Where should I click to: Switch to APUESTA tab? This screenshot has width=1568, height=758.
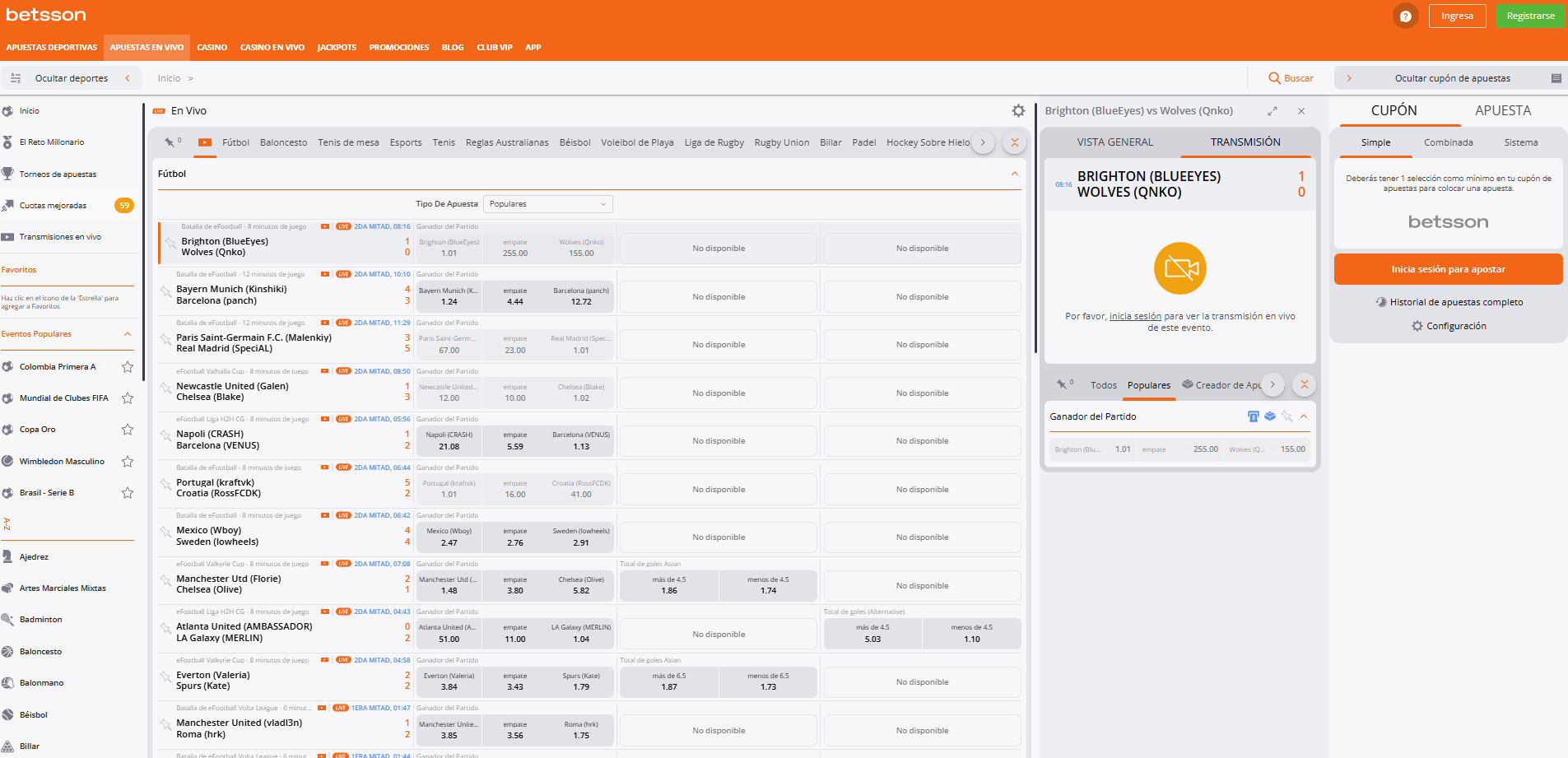(1503, 110)
